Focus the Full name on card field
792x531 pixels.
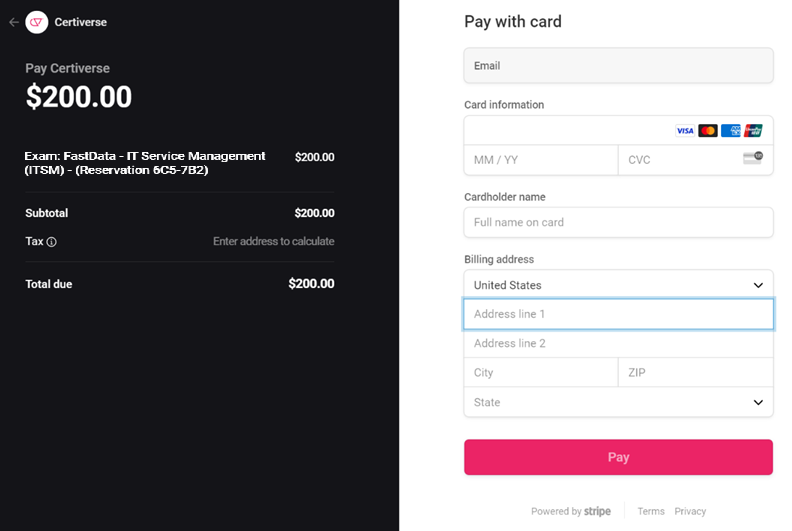(618, 222)
